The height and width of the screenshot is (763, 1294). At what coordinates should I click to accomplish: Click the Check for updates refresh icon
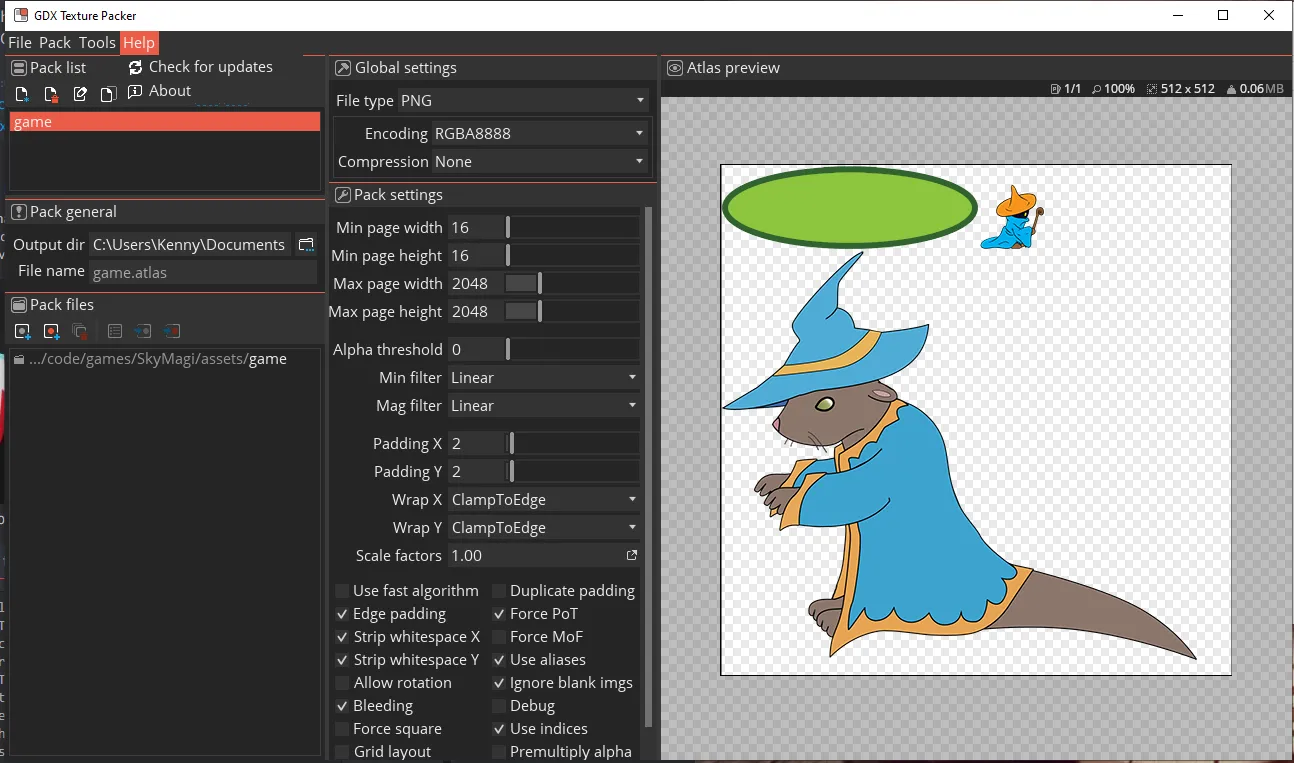pyautogui.click(x=136, y=67)
